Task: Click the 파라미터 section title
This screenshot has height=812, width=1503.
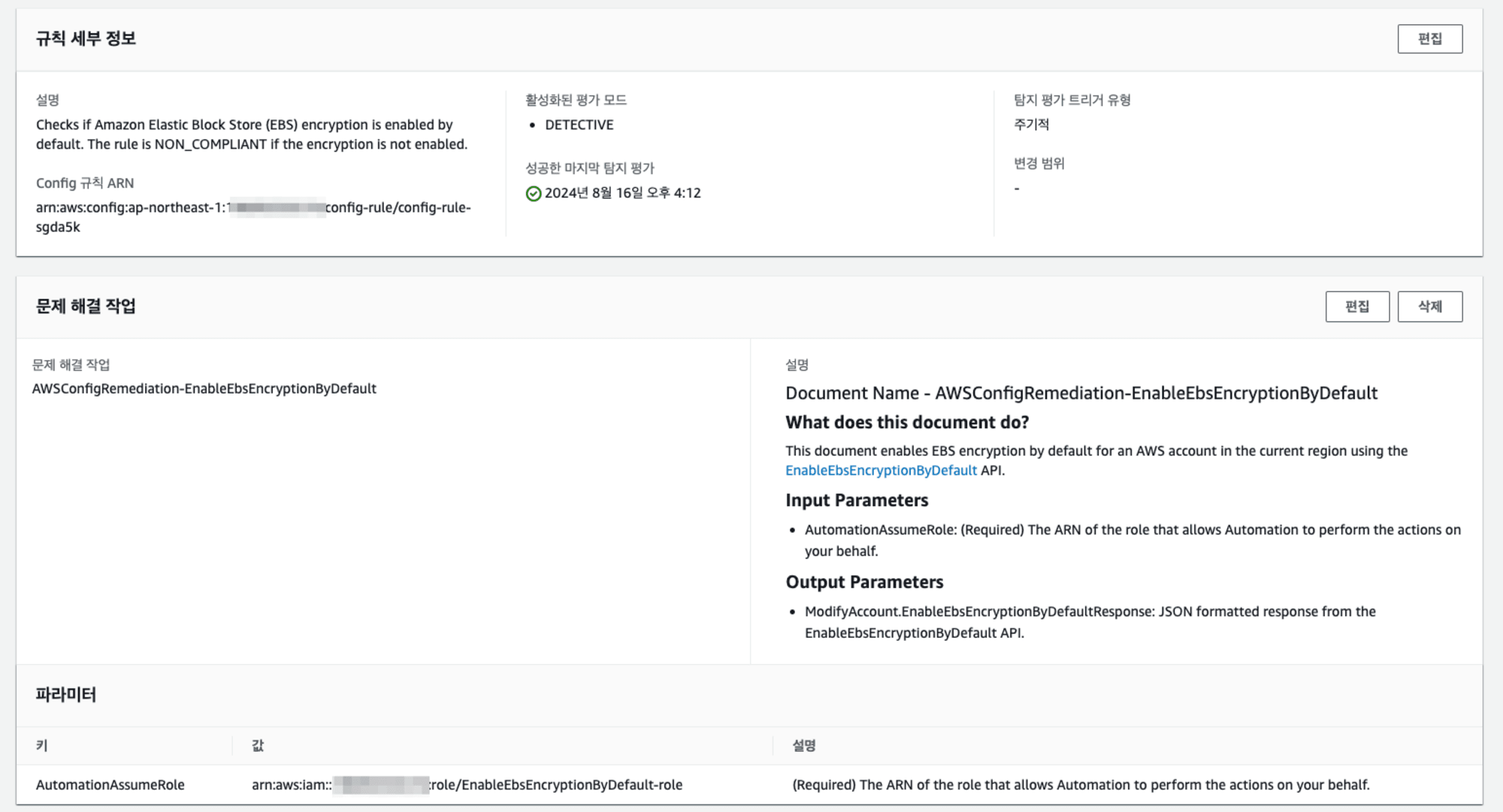Action: (x=66, y=694)
